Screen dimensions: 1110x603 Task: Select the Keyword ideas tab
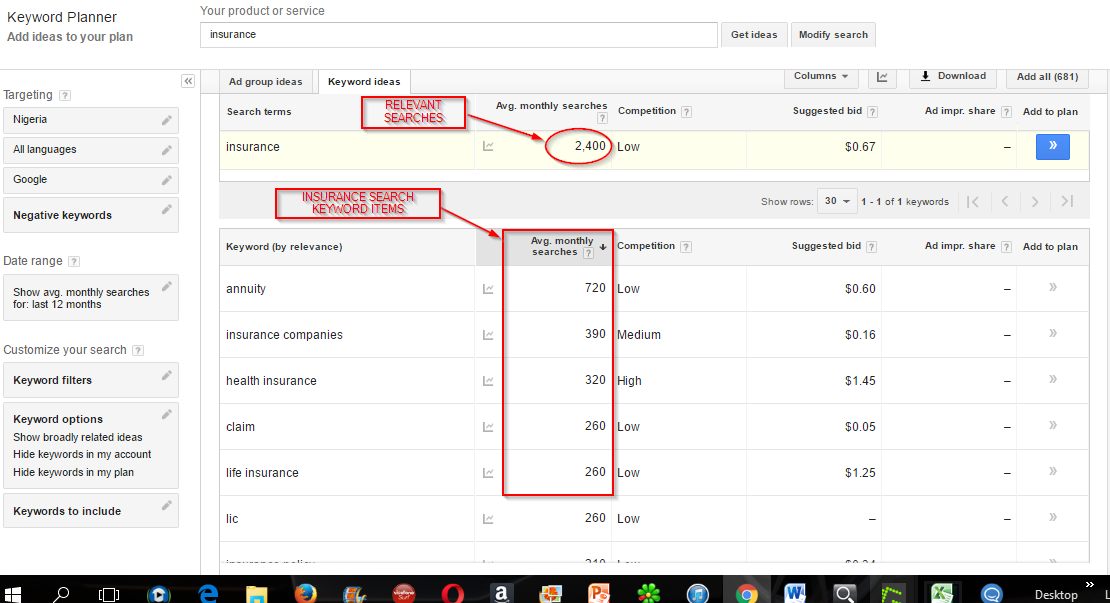(x=364, y=82)
